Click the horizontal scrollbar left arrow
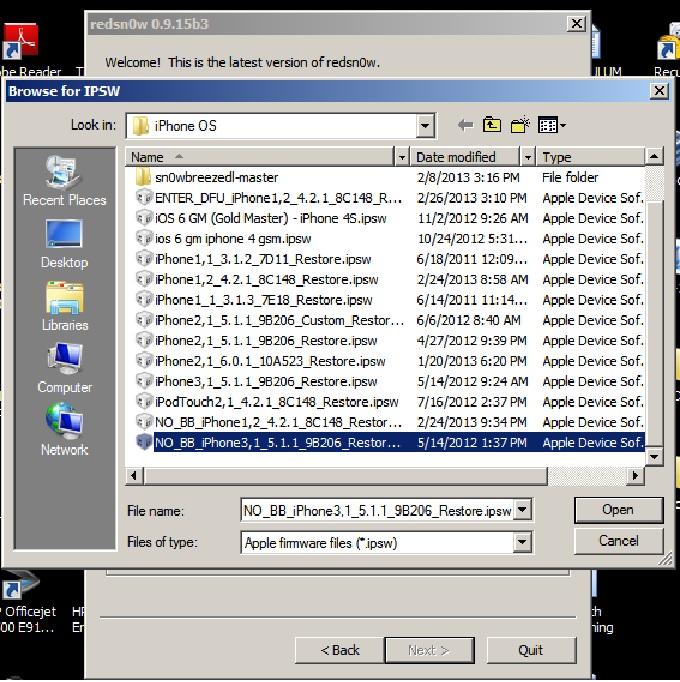This screenshot has height=682, width=680. coord(134,476)
